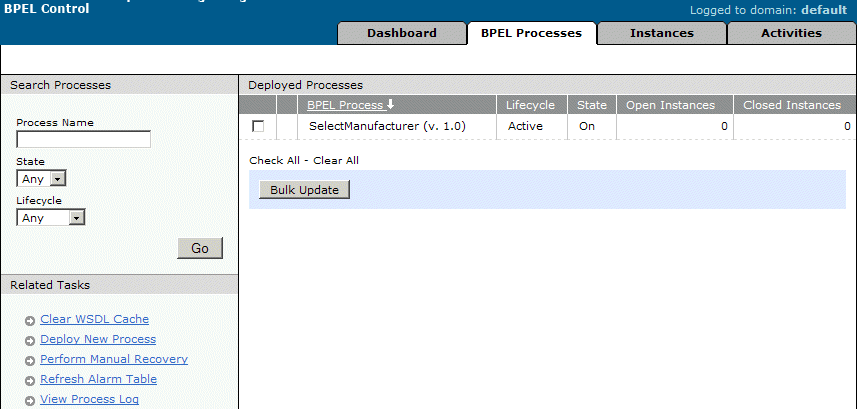Click the sort arrow beside BPEL Process
This screenshot has height=409, width=857.
pos(390,104)
